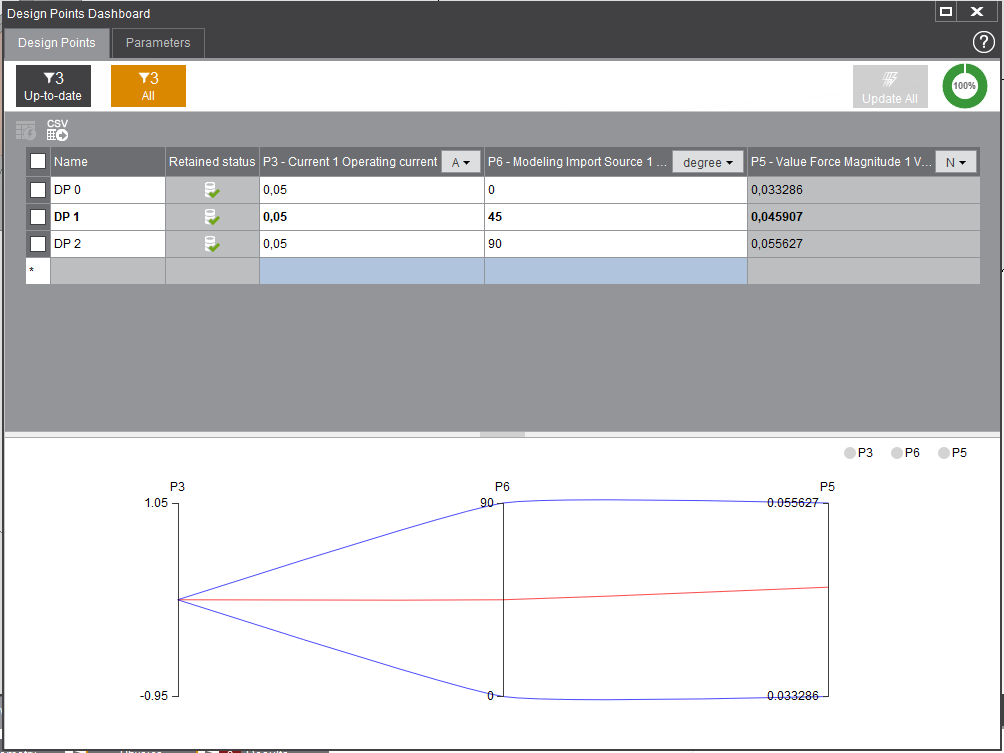The image size is (1004, 753).
Task: Click the -0.95 axis tick label
Action: pyautogui.click(x=154, y=696)
